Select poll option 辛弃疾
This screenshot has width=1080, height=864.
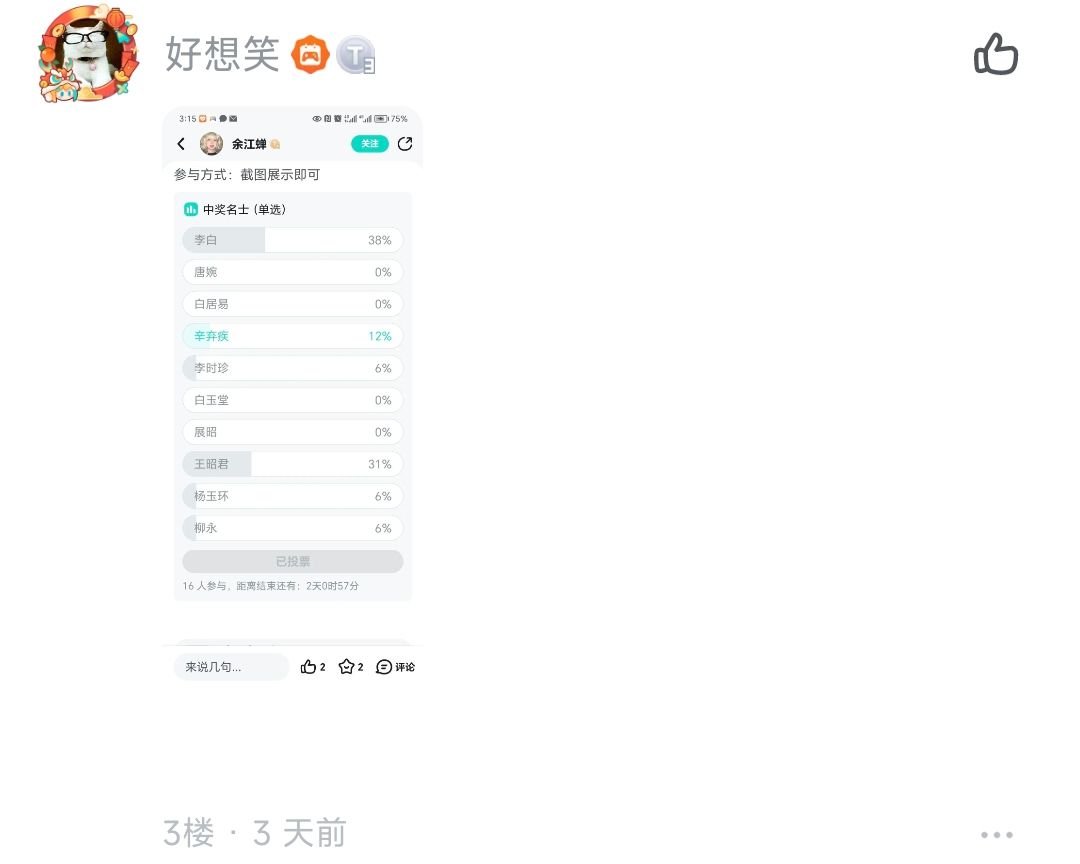[x=293, y=336]
